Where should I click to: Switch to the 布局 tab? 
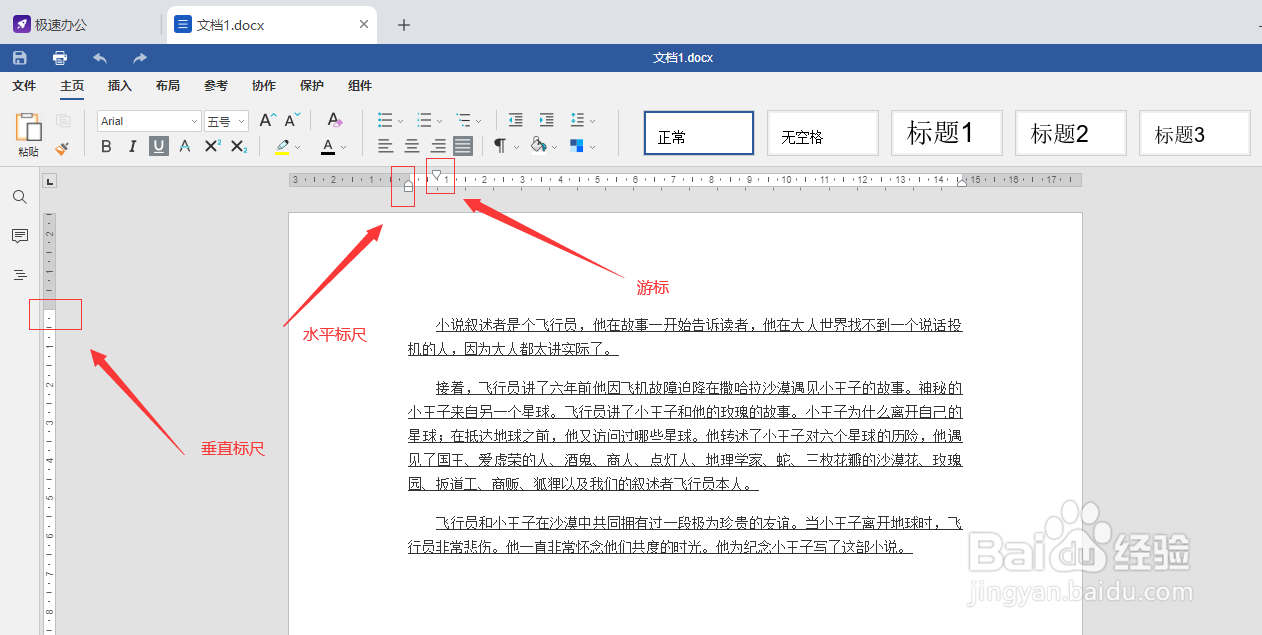pyautogui.click(x=168, y=86)
